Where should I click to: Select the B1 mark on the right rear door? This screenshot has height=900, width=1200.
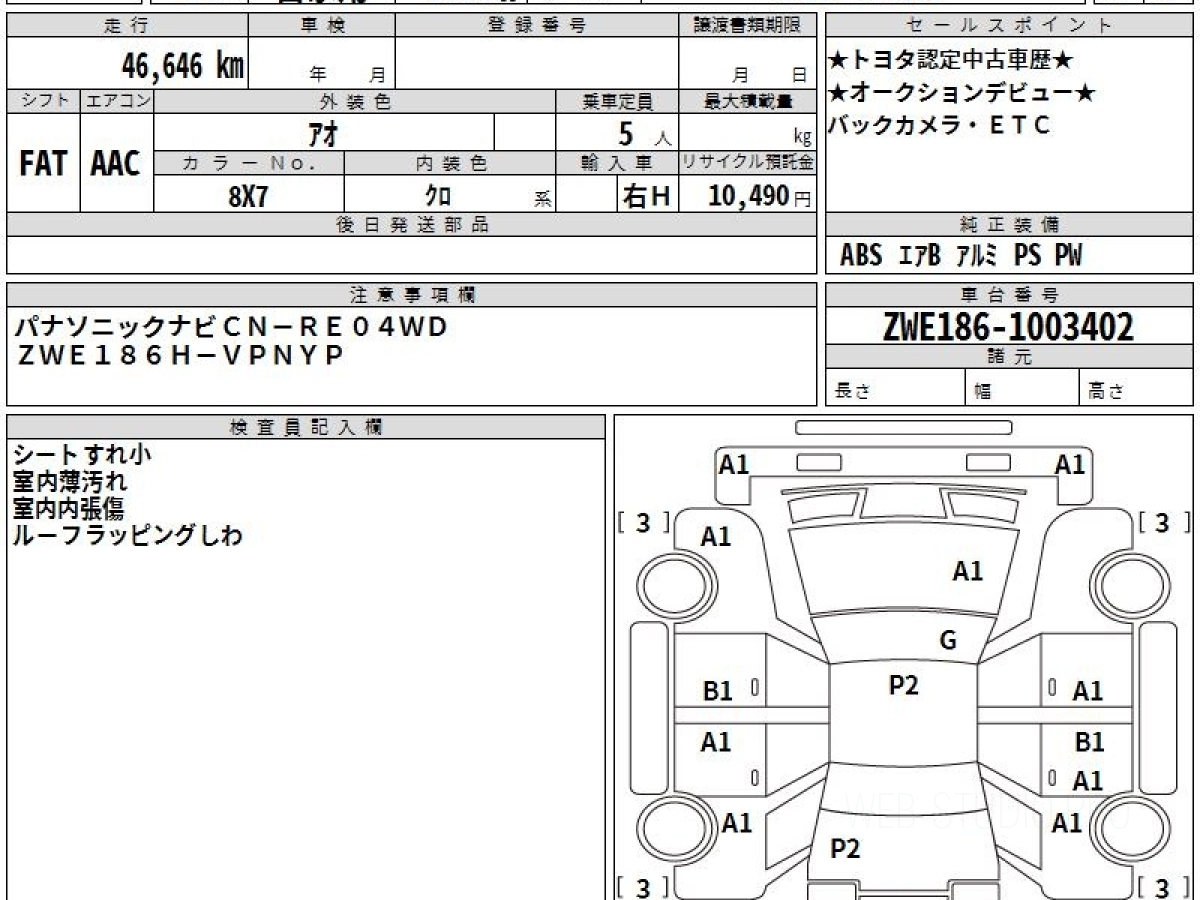point(1089,743)
